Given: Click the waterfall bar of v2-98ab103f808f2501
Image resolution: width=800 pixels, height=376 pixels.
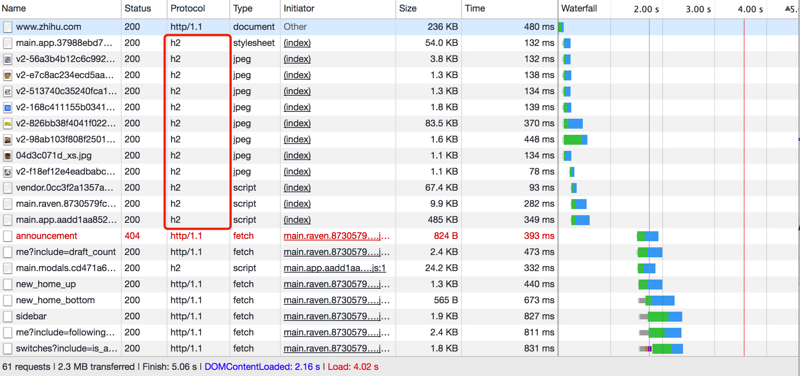Looking at the screenshot, I should point(576,140).
